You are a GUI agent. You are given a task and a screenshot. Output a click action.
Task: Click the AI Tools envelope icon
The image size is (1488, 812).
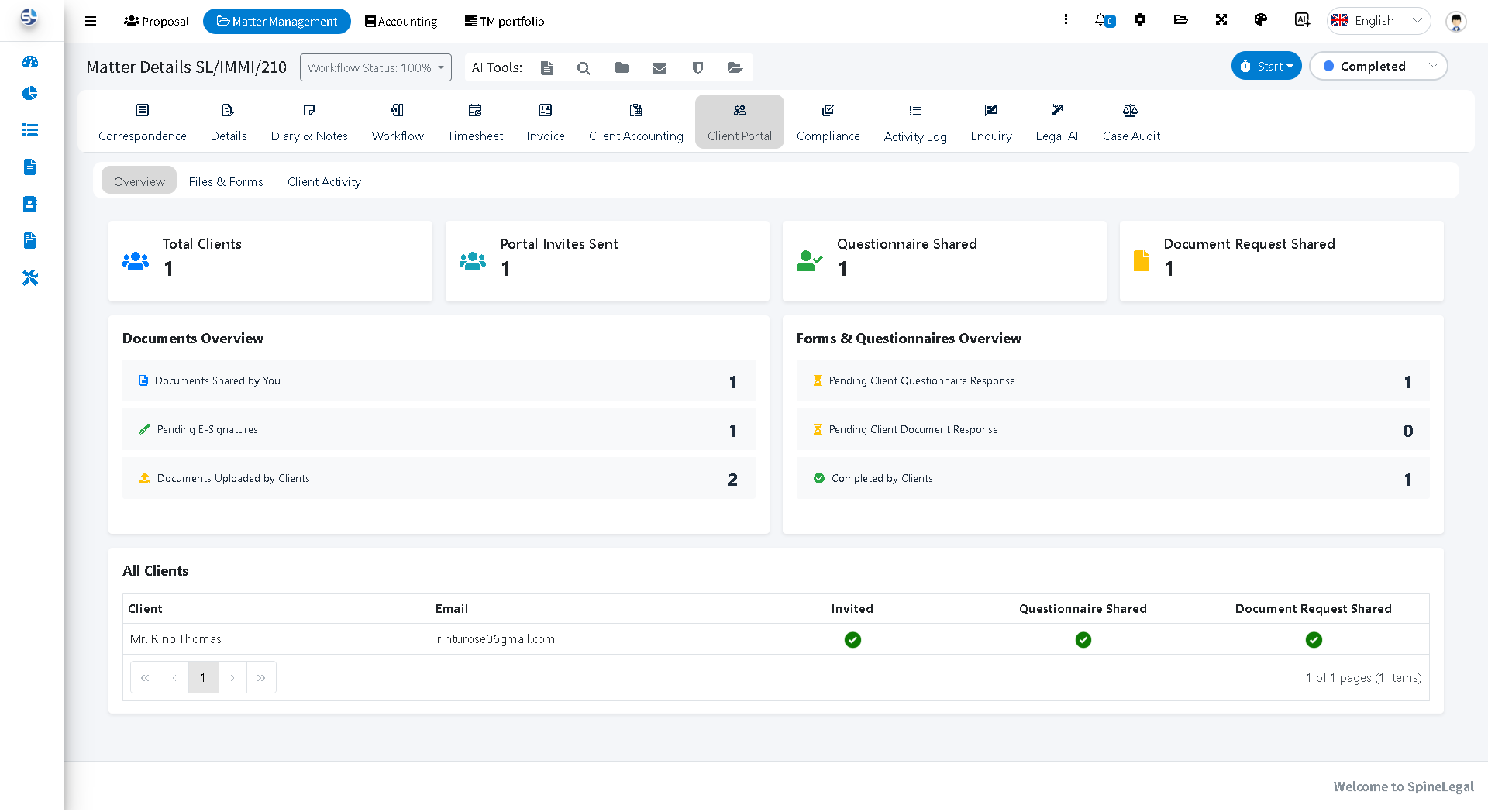(660, 68)
